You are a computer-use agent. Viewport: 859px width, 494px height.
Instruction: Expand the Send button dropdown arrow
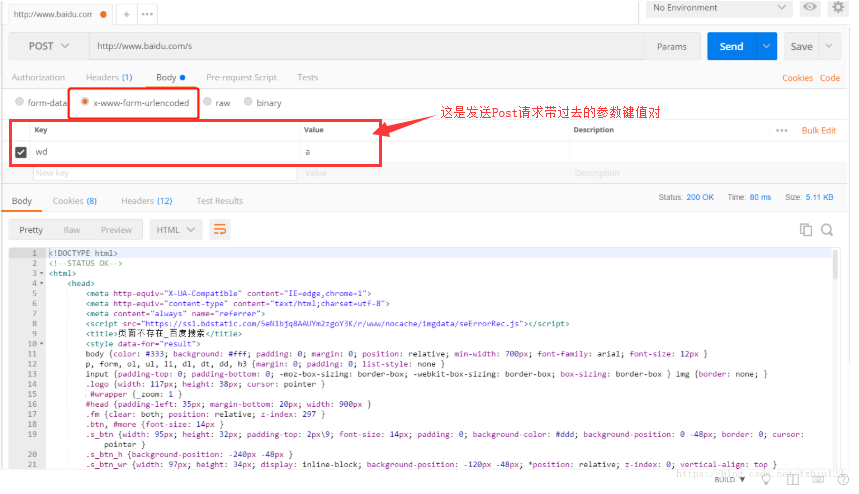coord(766,46)
